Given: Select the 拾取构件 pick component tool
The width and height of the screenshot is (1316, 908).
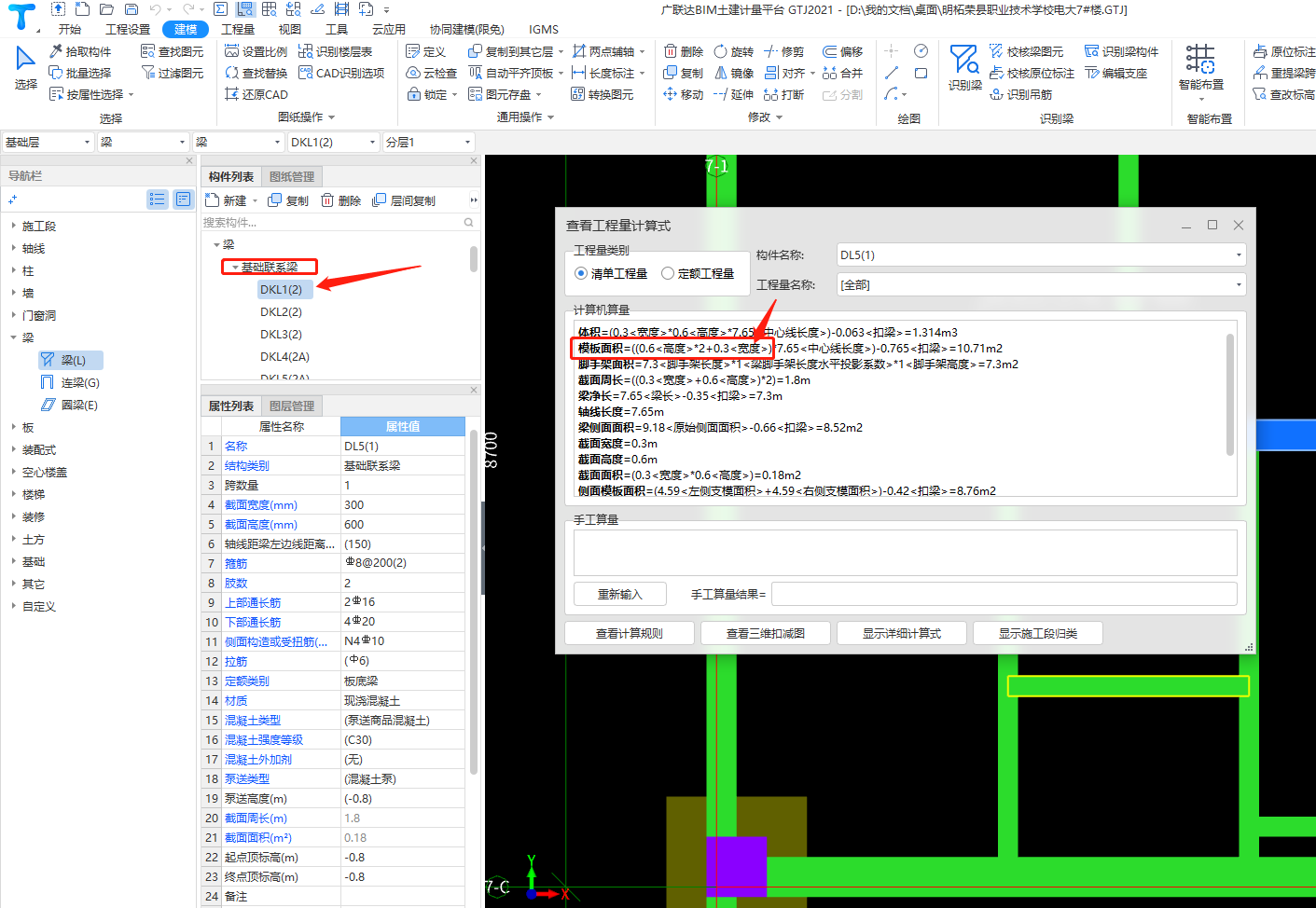Looking at the screenshot, I should pos(80,51).
